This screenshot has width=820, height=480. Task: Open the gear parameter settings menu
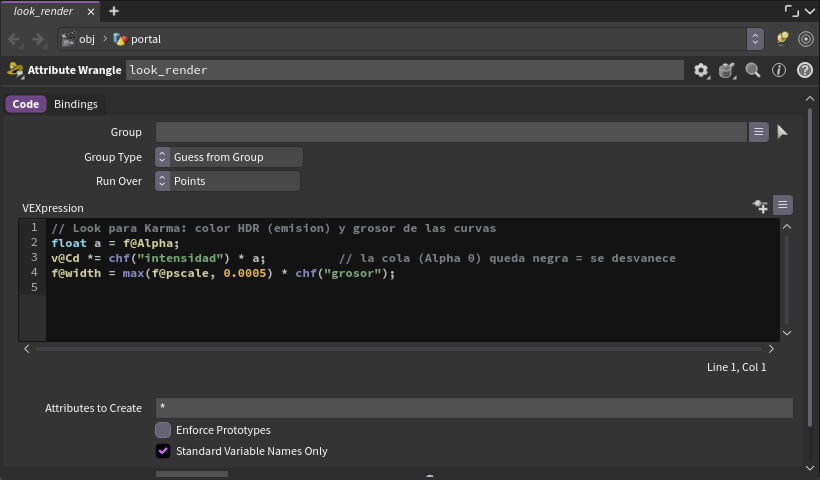point(701,70)
